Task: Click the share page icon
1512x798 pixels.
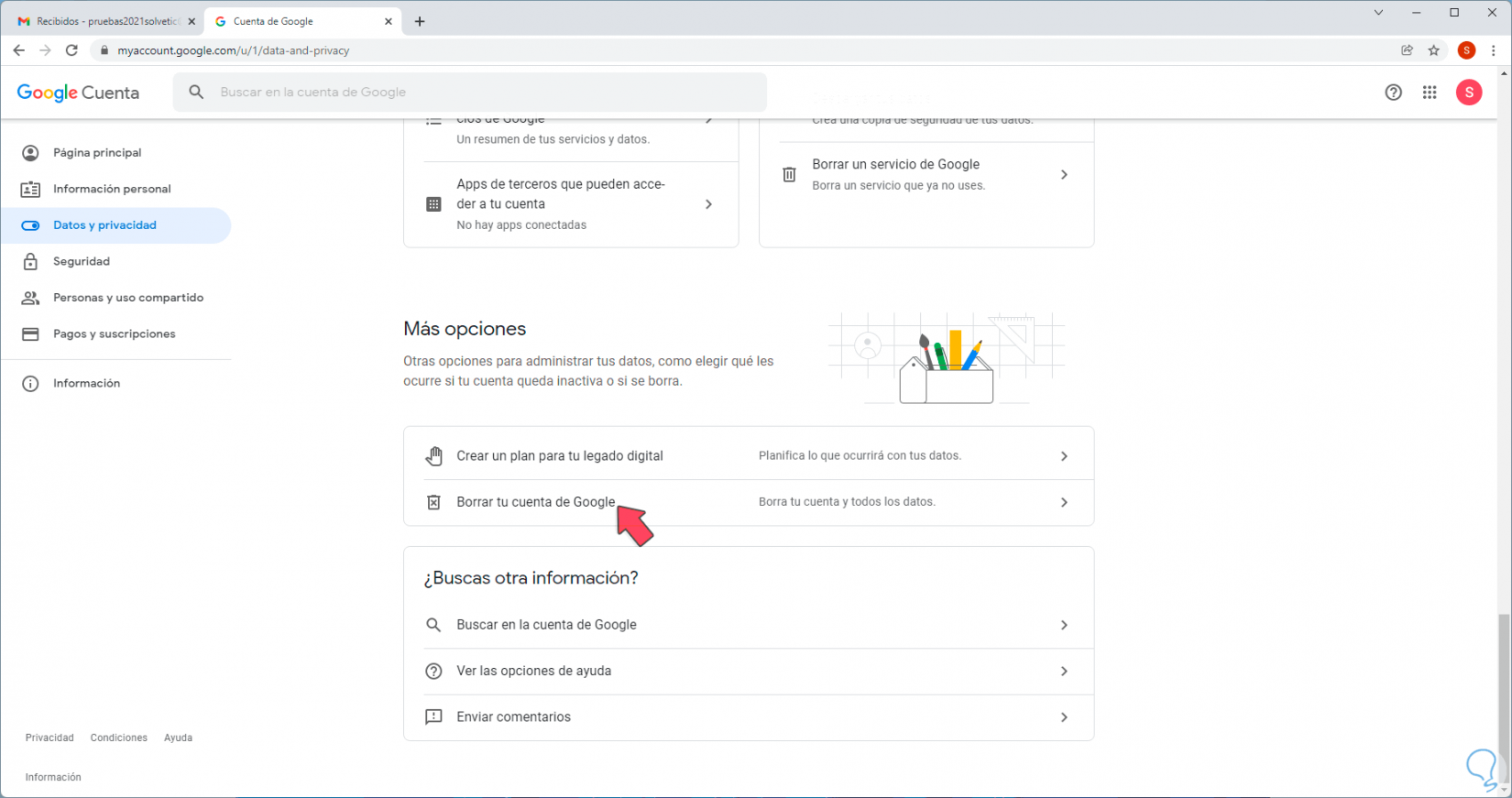Action: (1407, 50)
